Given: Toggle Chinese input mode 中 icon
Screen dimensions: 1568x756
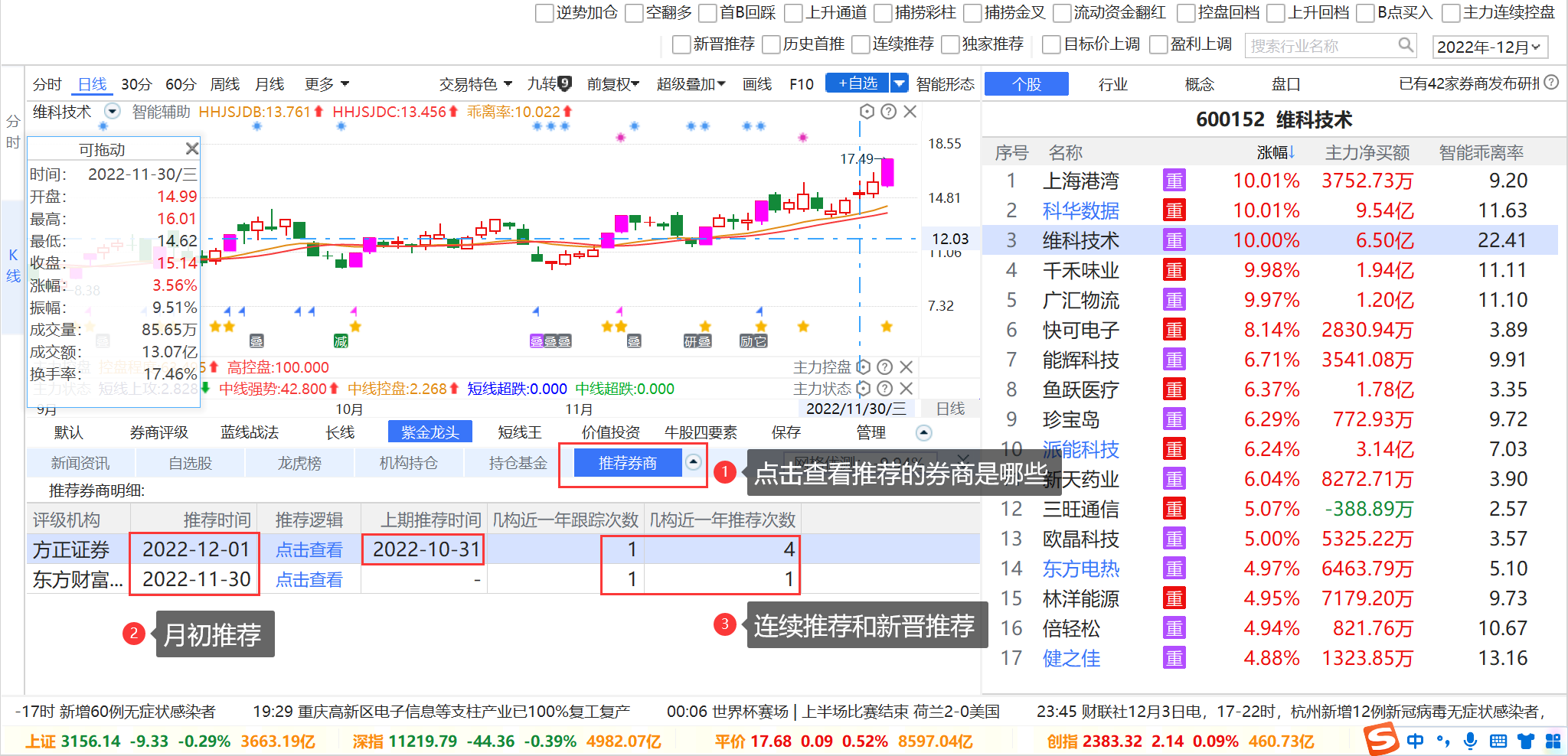Looking at the screenshot, I should click(1416, 741).
